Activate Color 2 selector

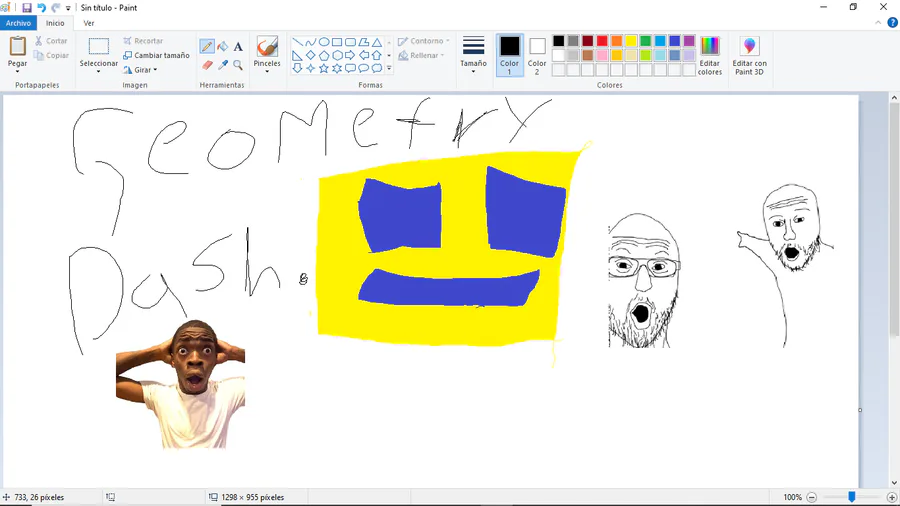[x=537, y=55]
